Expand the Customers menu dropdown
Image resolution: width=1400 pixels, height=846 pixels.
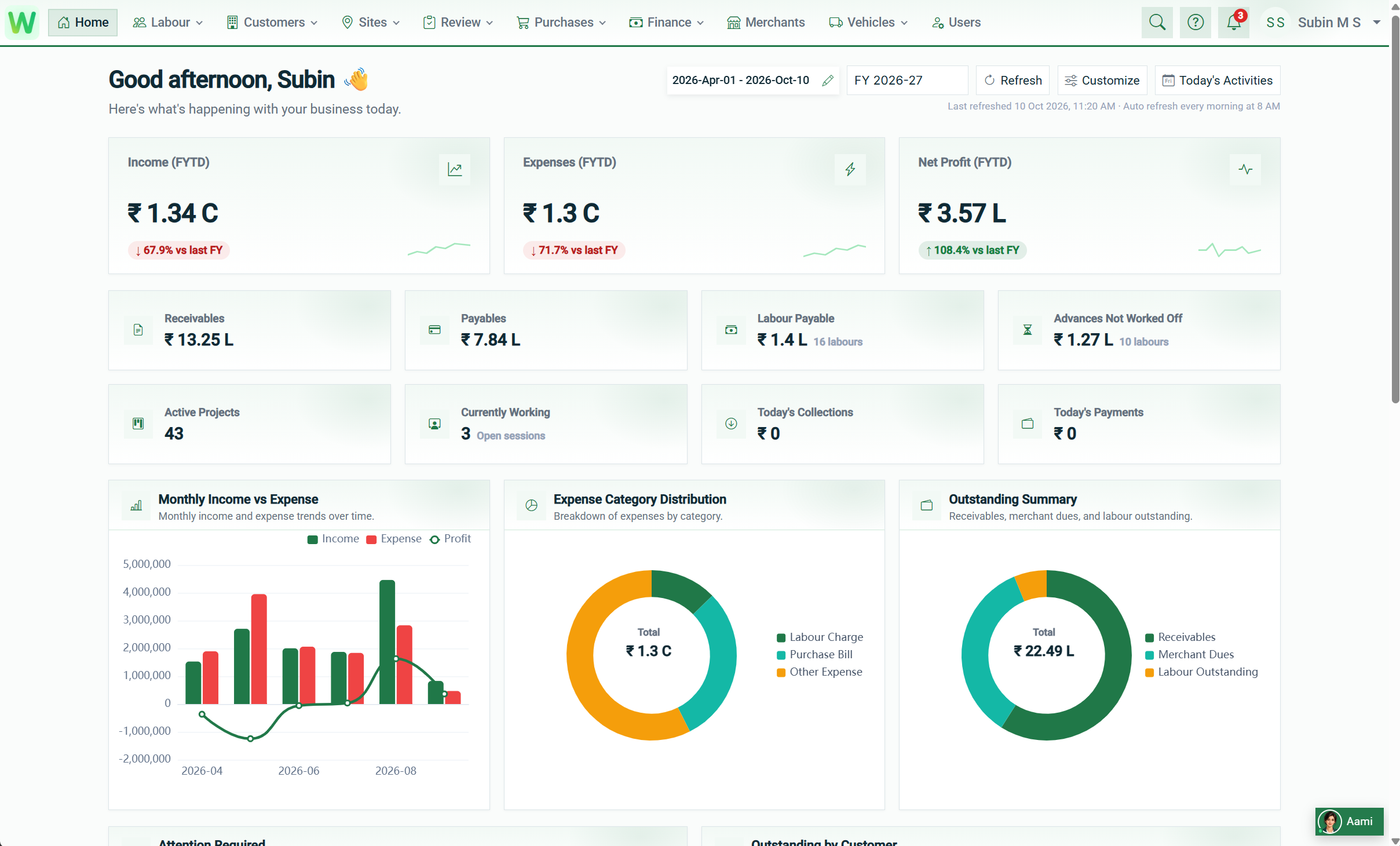tap(272, 23)
